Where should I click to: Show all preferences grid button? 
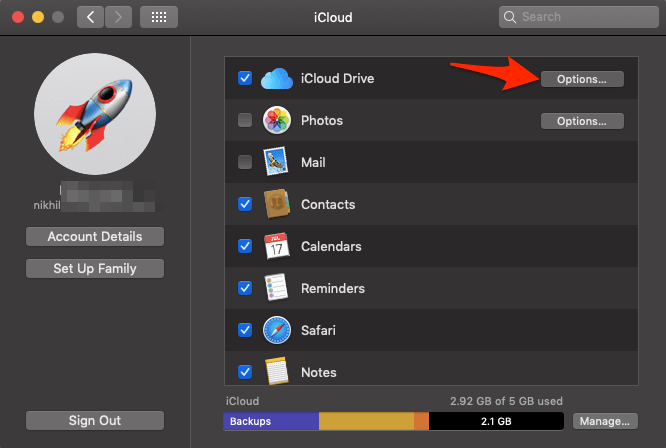(159, 17)
